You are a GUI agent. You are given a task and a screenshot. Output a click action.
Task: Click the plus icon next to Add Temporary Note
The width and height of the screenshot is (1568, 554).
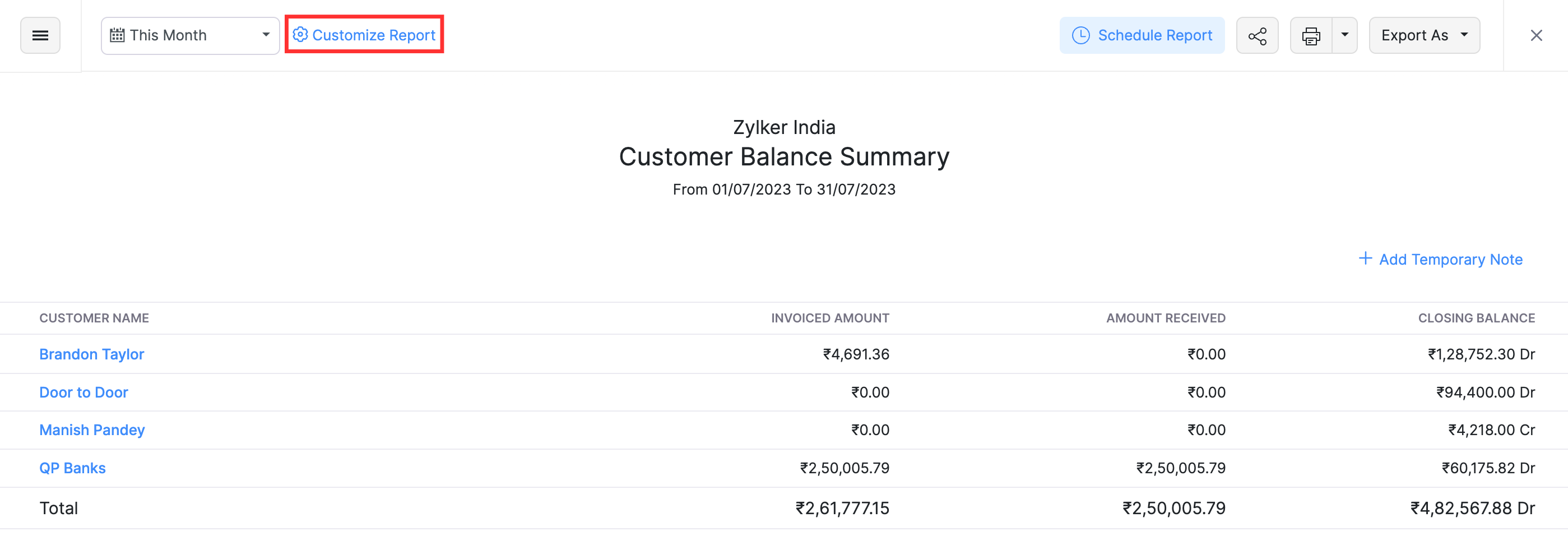1365,258
